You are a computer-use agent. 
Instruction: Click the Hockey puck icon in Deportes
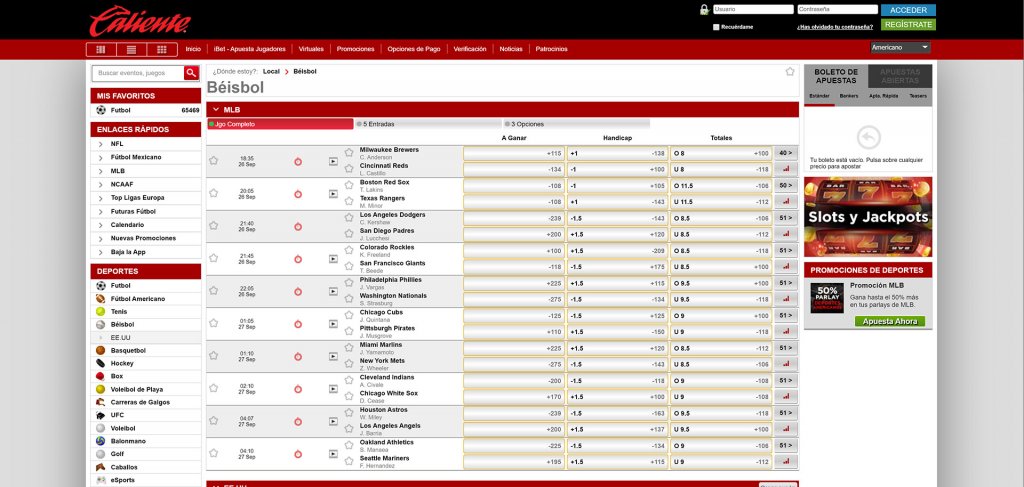101,363
